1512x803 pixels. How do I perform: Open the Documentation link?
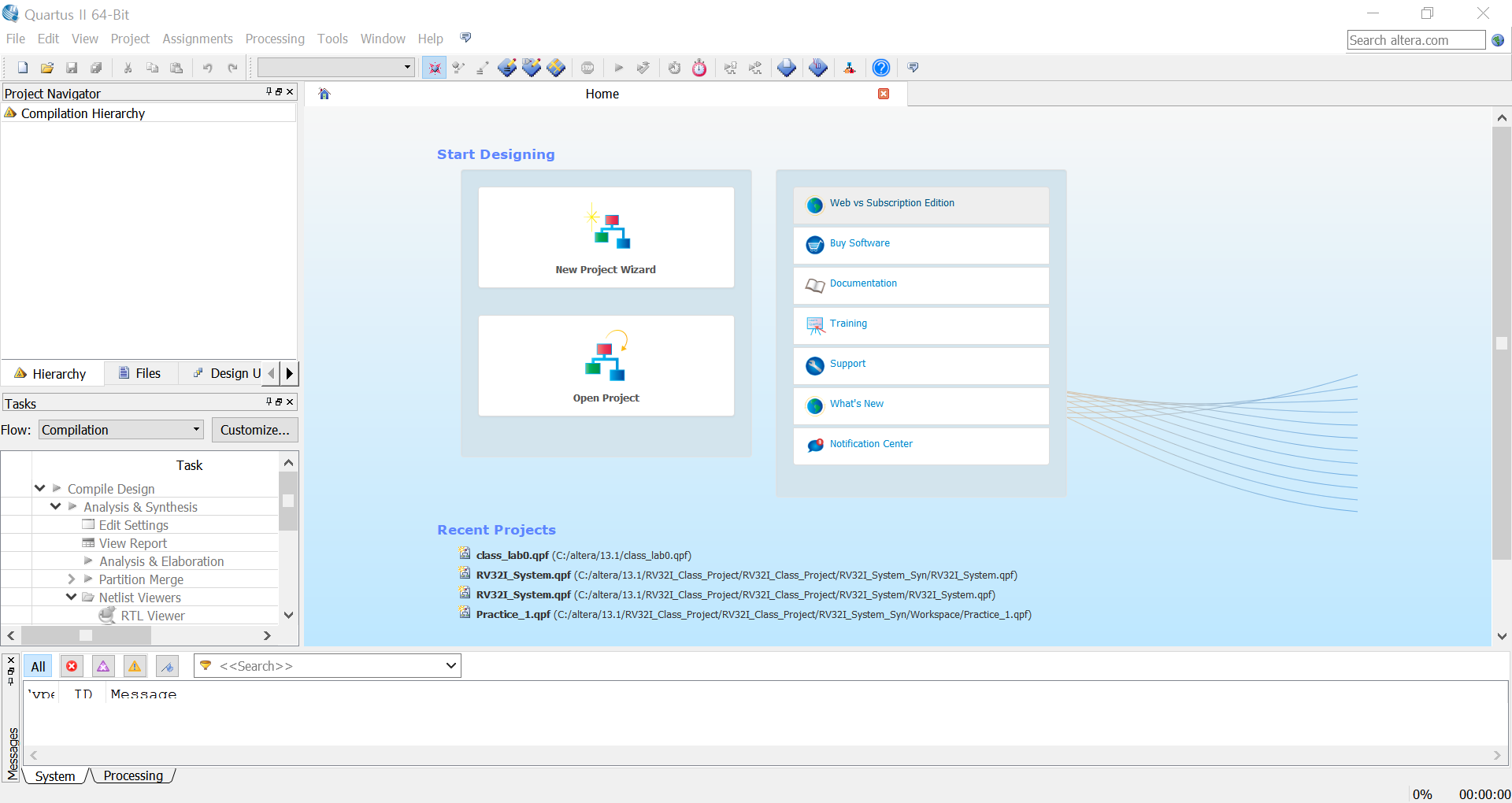[x=921, y=285]
